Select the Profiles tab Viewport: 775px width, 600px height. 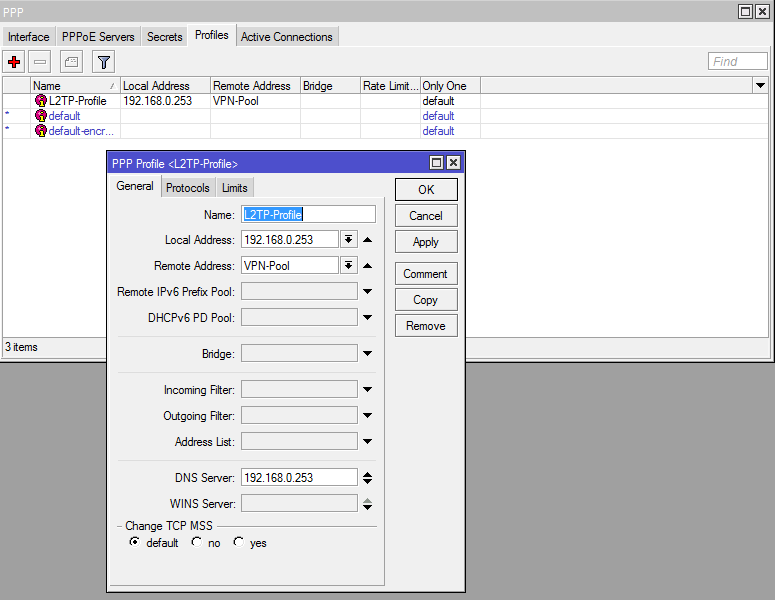[212, 35]
